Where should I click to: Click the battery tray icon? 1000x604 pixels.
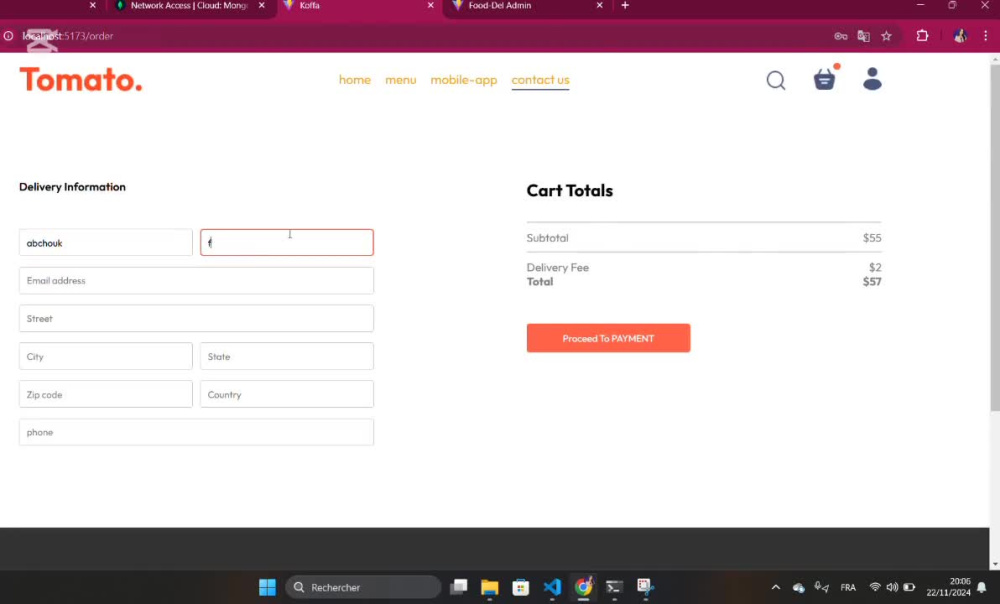coord(909,587)
